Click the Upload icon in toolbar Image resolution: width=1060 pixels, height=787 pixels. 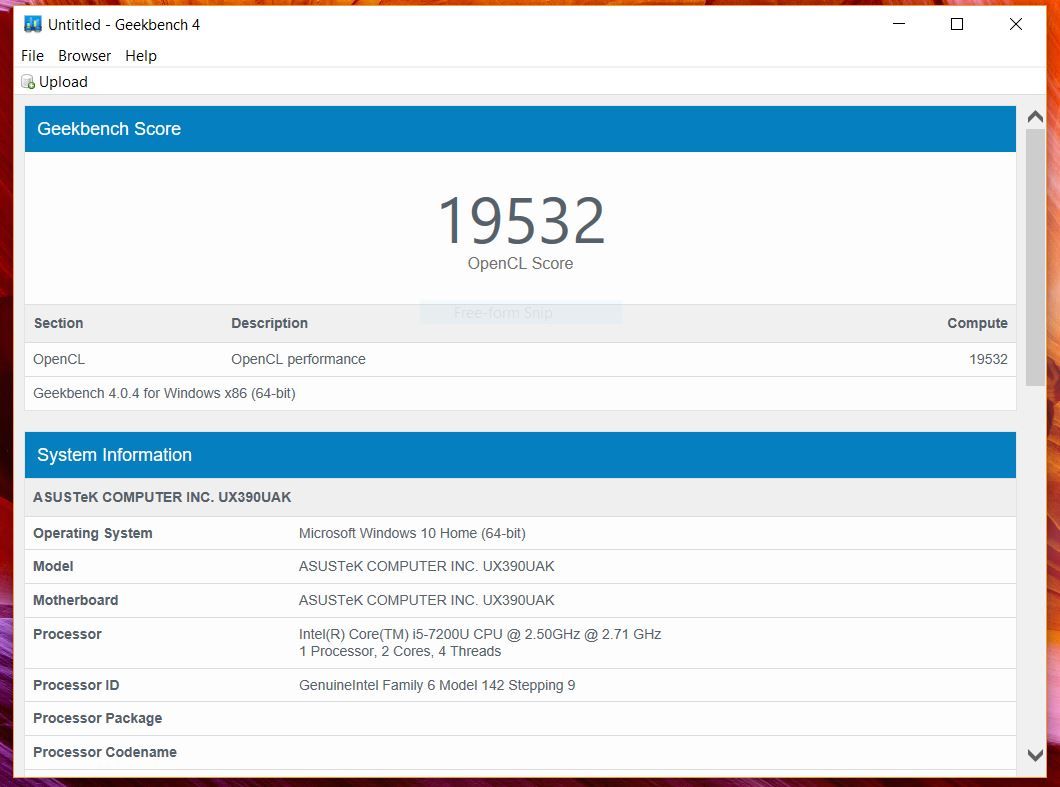pos(28,82)
